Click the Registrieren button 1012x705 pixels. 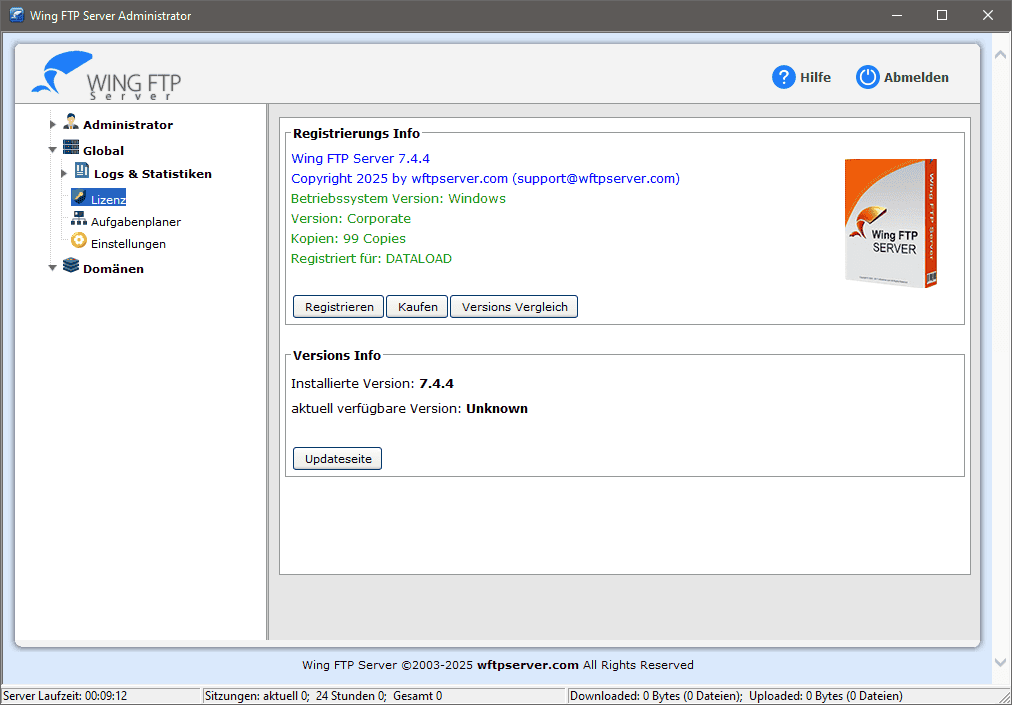pyautogui.click(x=339, y=307)
